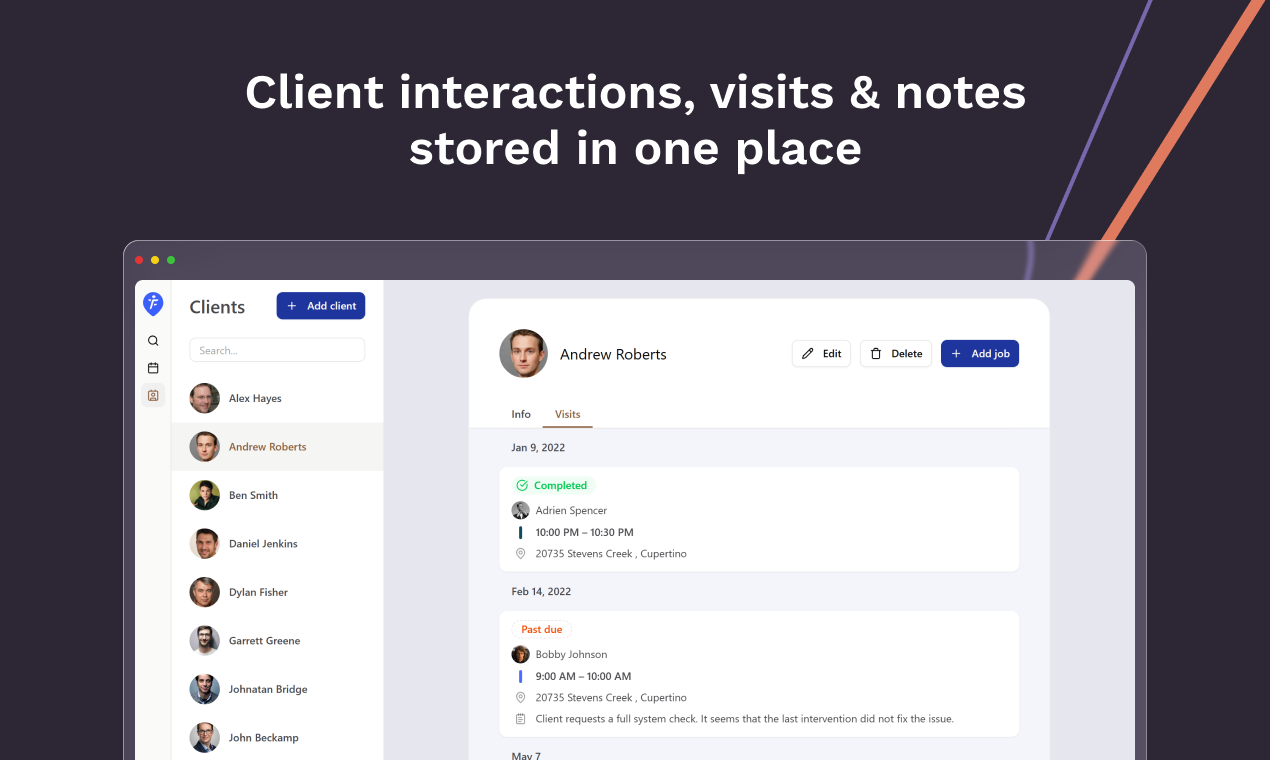Viewport: 1270px width, 760px height.
Task: Click the Clients heading
Action: 217,307
